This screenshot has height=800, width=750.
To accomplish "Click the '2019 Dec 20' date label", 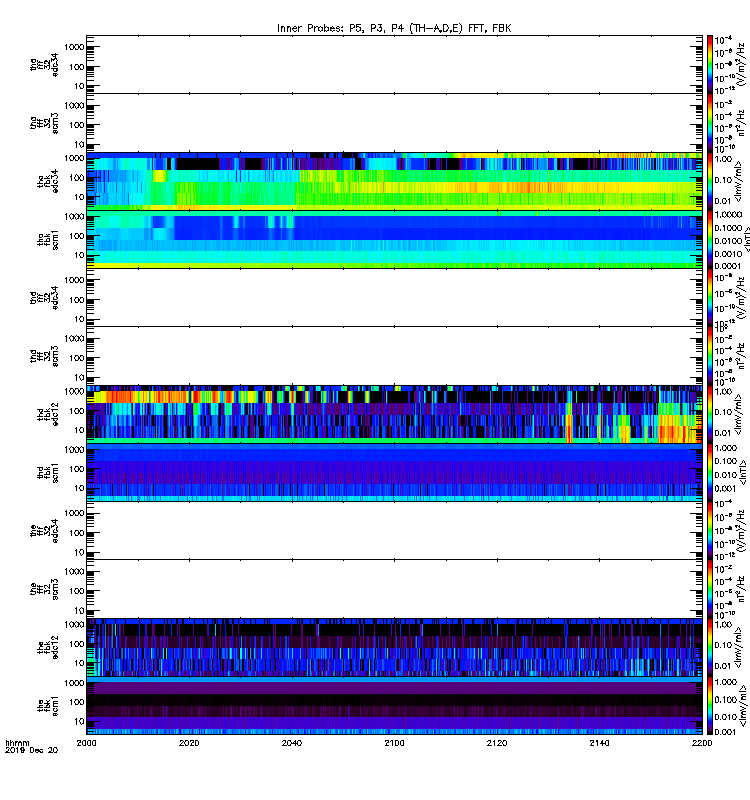I will (x=31, y=750).
